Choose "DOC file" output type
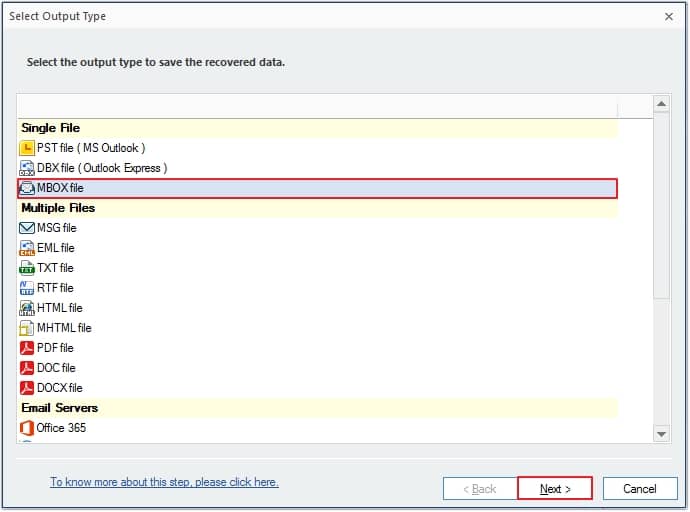690x512 pixels. tap(317, 368)
